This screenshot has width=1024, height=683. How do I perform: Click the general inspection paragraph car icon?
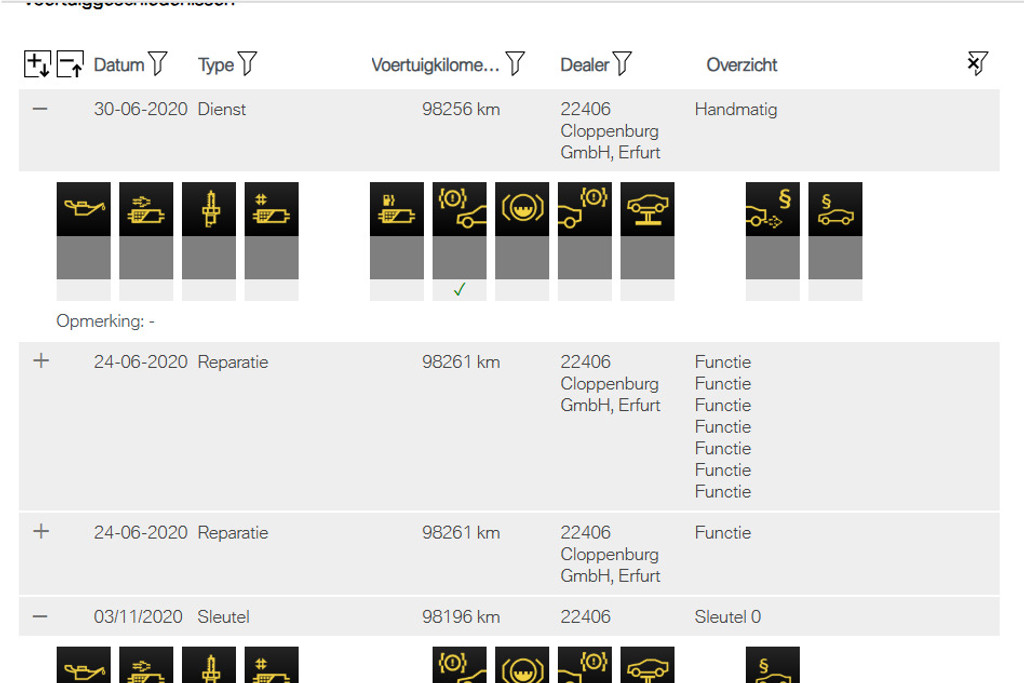coord(835,209)
